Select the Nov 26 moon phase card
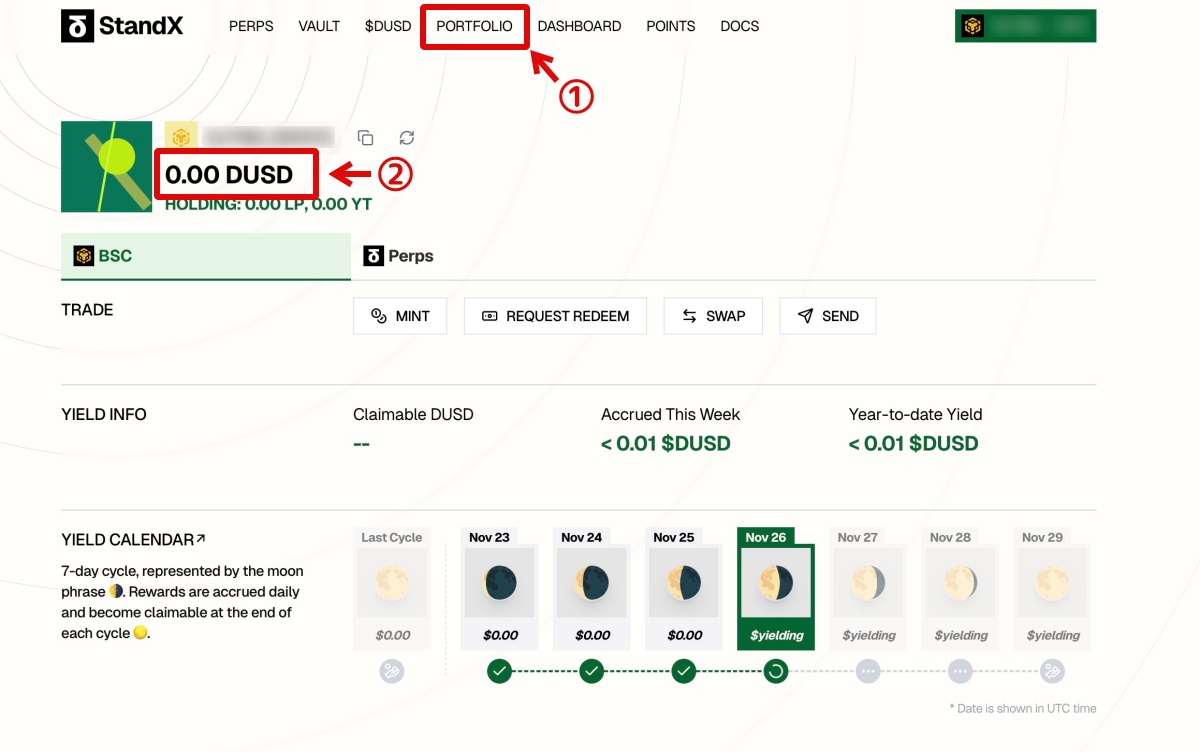 click(x=776, y=588)
